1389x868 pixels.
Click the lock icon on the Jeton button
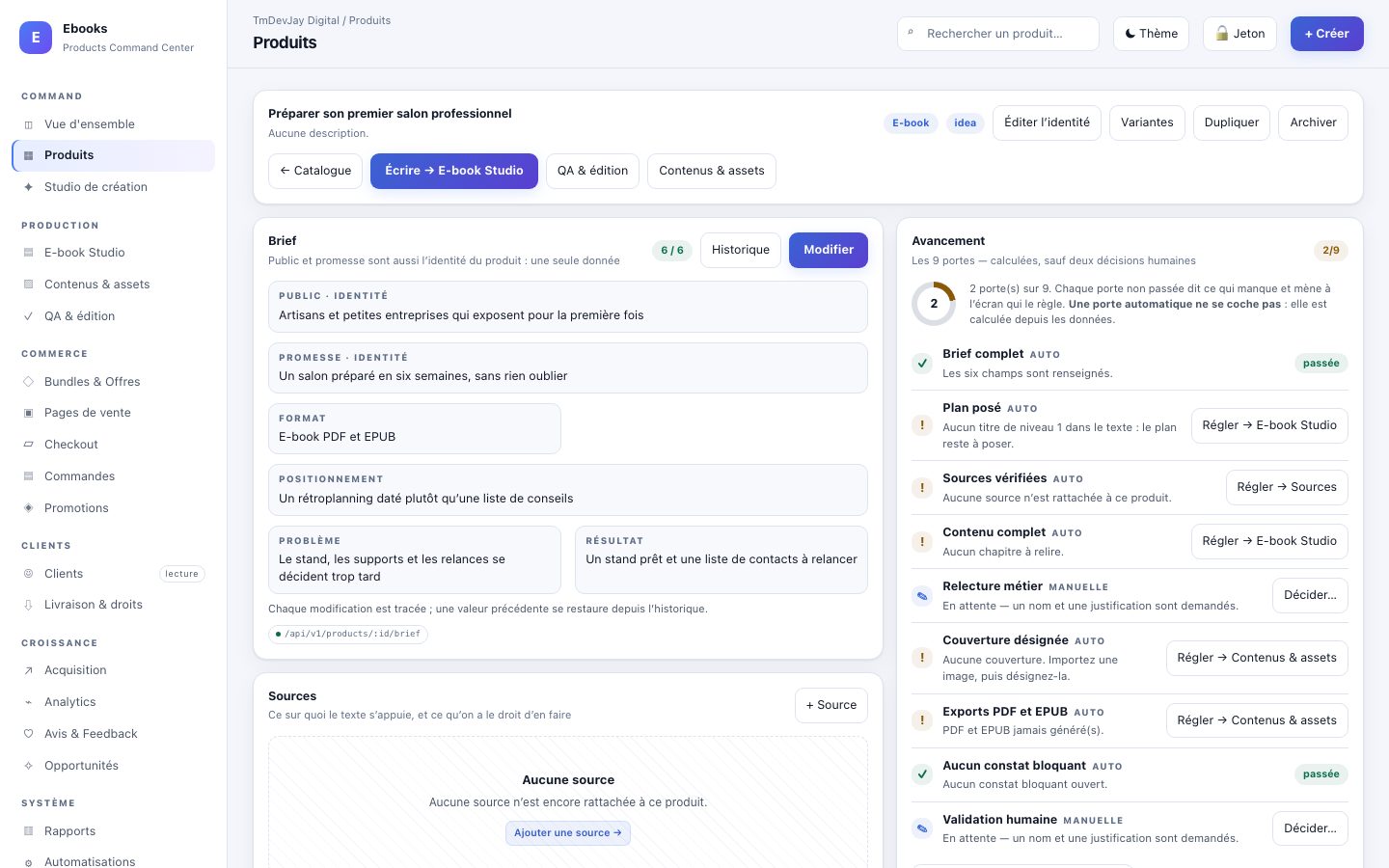pos(1222,34)
